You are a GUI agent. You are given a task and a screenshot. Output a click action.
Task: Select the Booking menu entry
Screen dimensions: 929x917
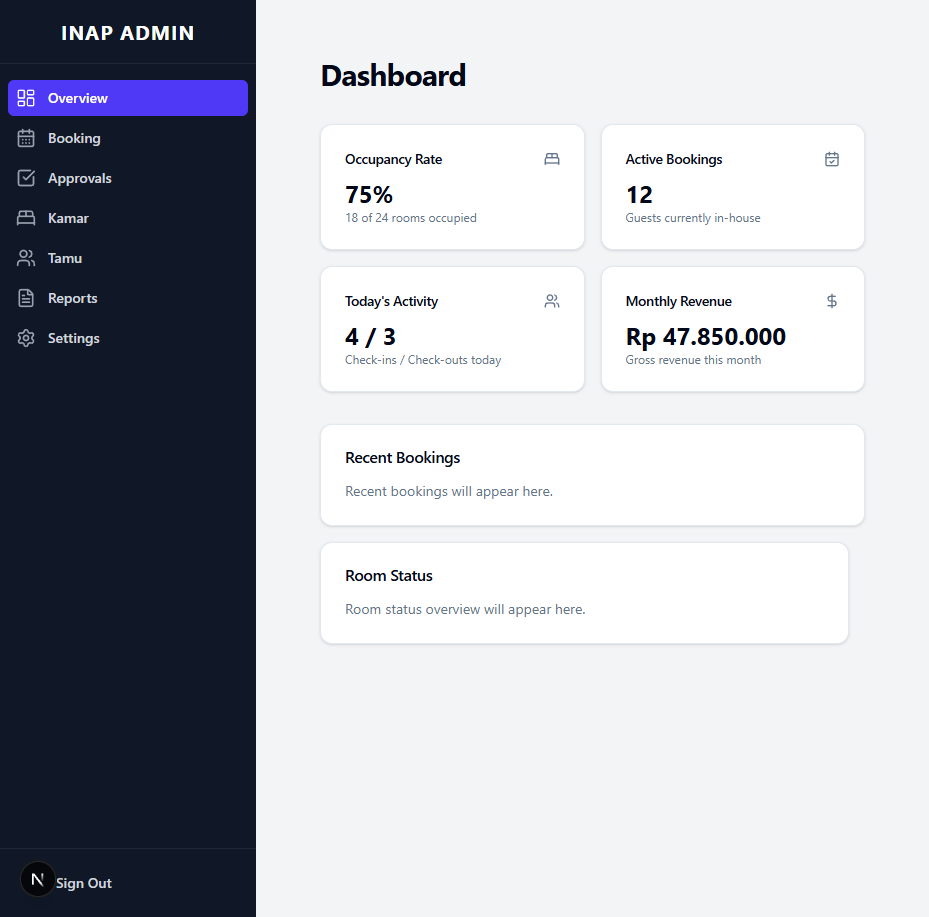pos(74,137)
